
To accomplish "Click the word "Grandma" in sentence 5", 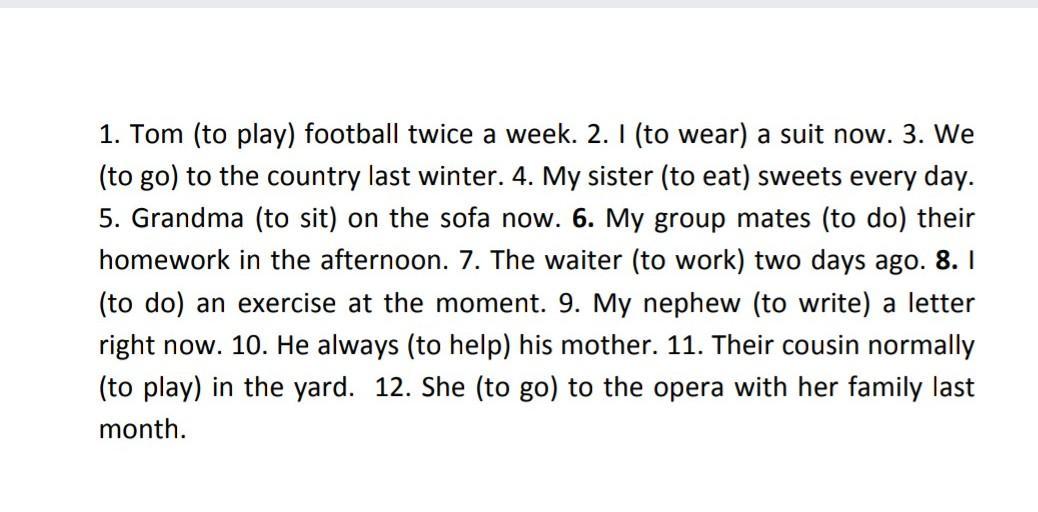I will click(188, 219).
